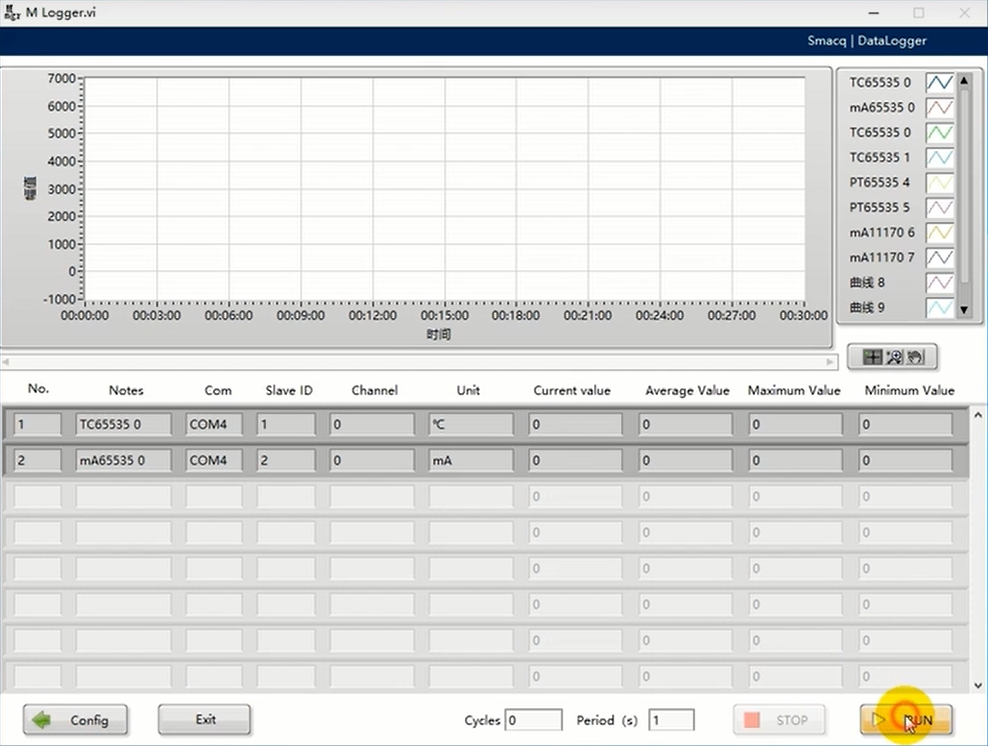Click y-axis minimum label -1000
The height and width of the screenshot is (746, 988).
(x=59, y=299)
